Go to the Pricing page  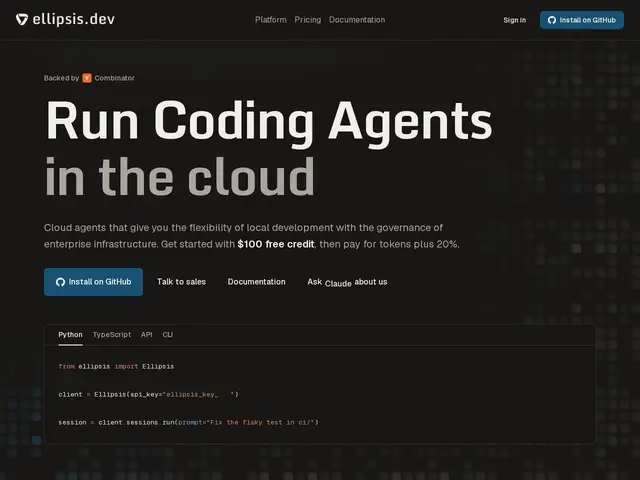point(308,20)
